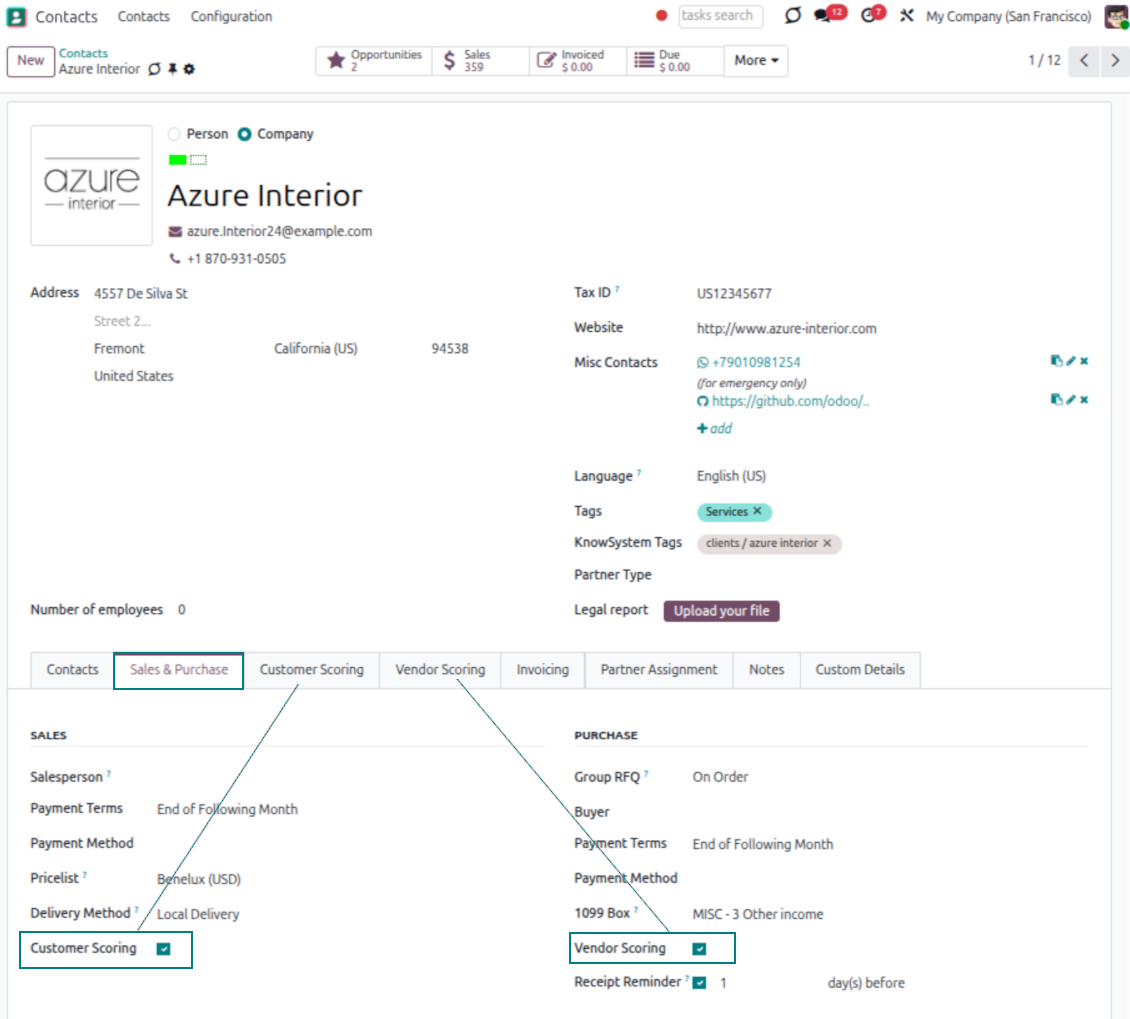Open the gear actions icon beside breadcrumb
Screen dimensions: 1130x1019
pos(189,70)
